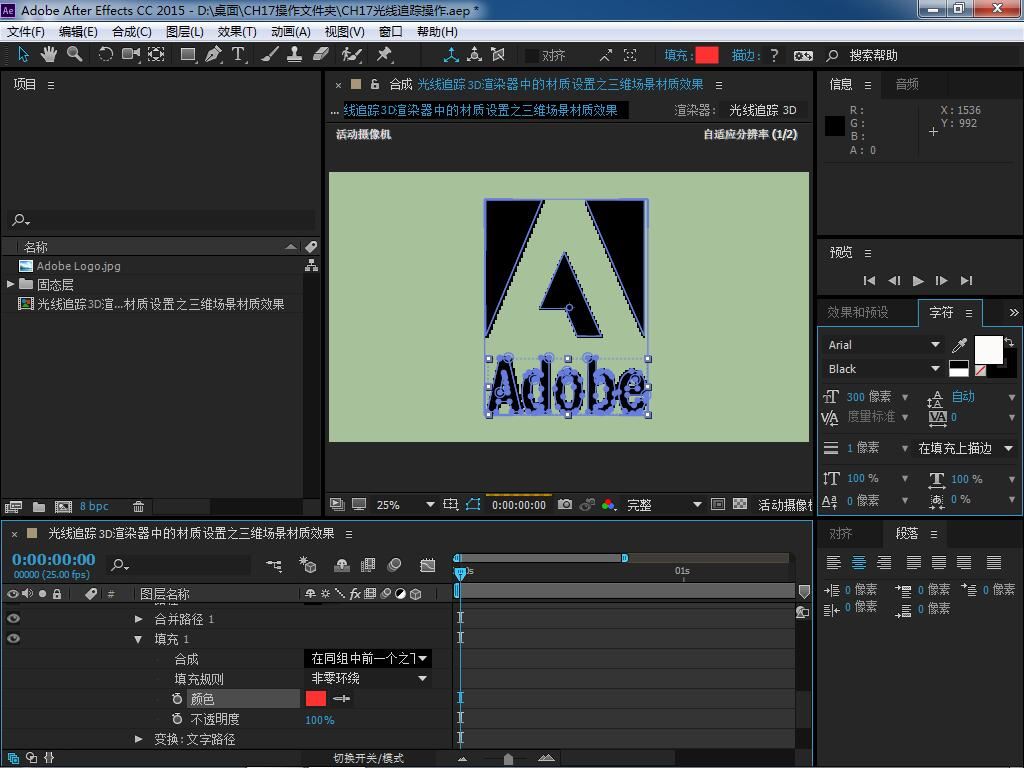Open the 非零环绕 fill rule dropdown
1024x768 pixels.
369,679
